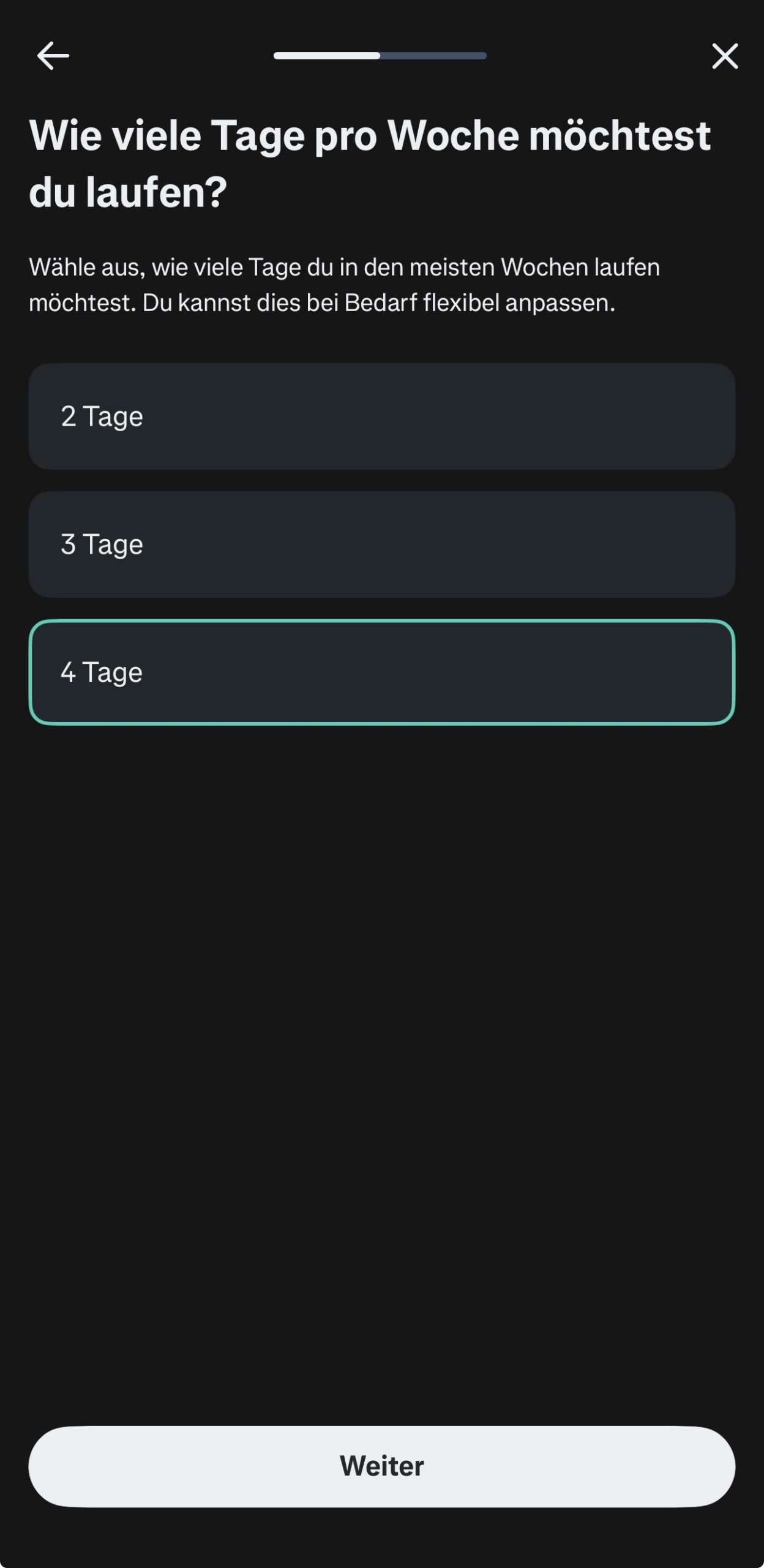The height and width of the screenshot is (1568, 764).
Task: Set three running days per week
Action: [381, 544]
